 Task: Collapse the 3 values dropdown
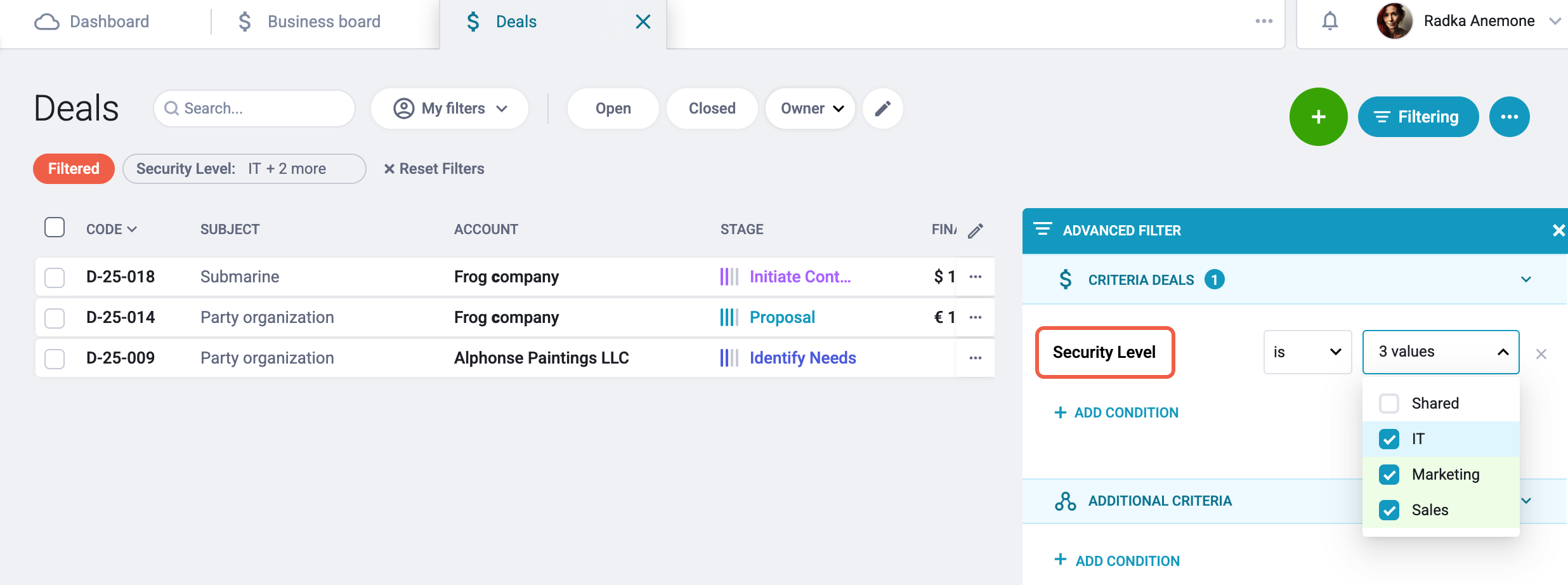[1441, 352]
